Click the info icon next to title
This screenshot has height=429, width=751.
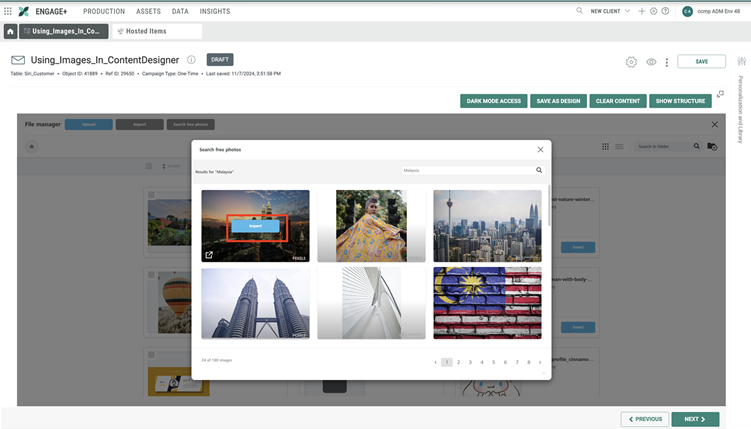tap(191, 60)
